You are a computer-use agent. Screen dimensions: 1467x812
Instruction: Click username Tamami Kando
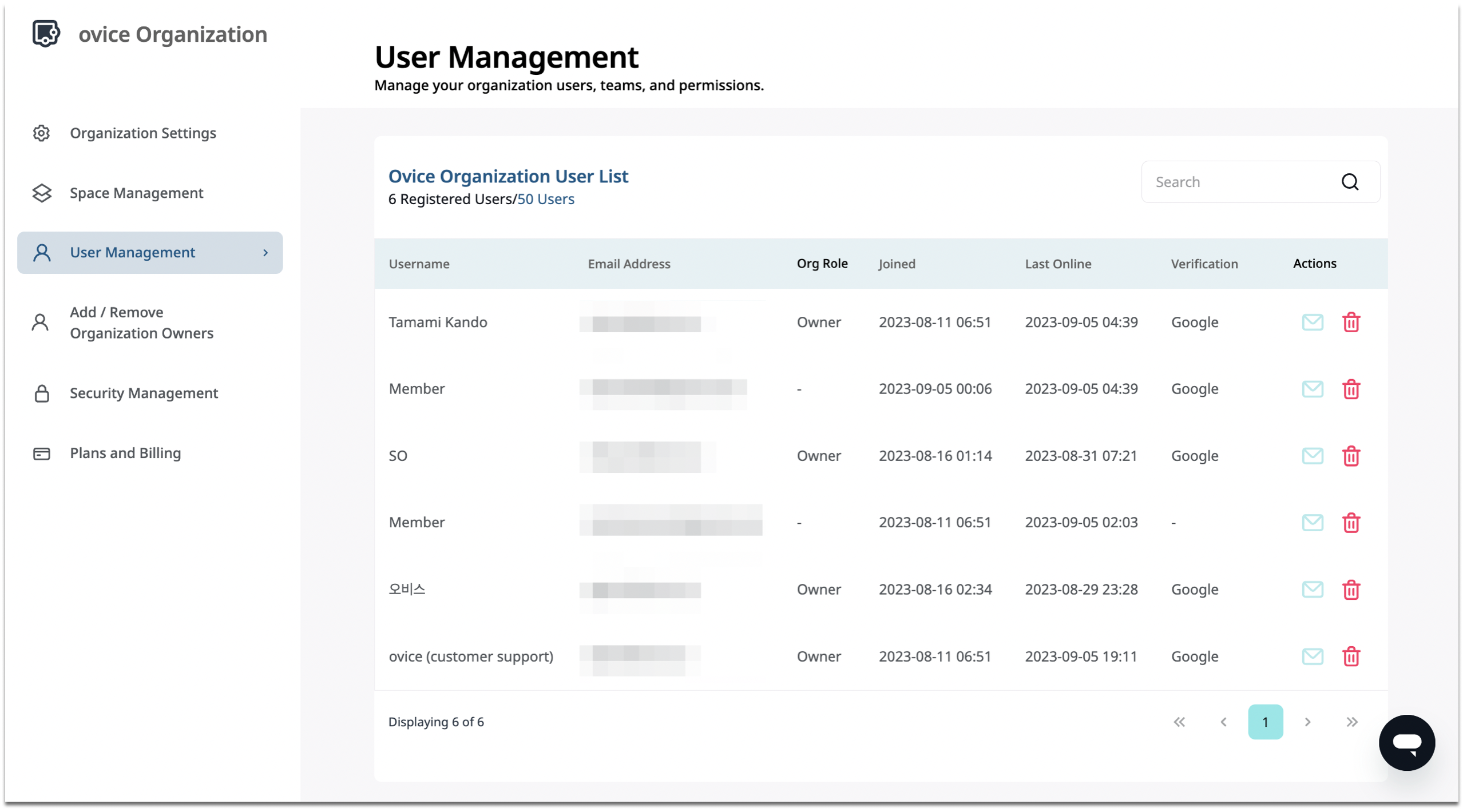click(x=438, y=323)
